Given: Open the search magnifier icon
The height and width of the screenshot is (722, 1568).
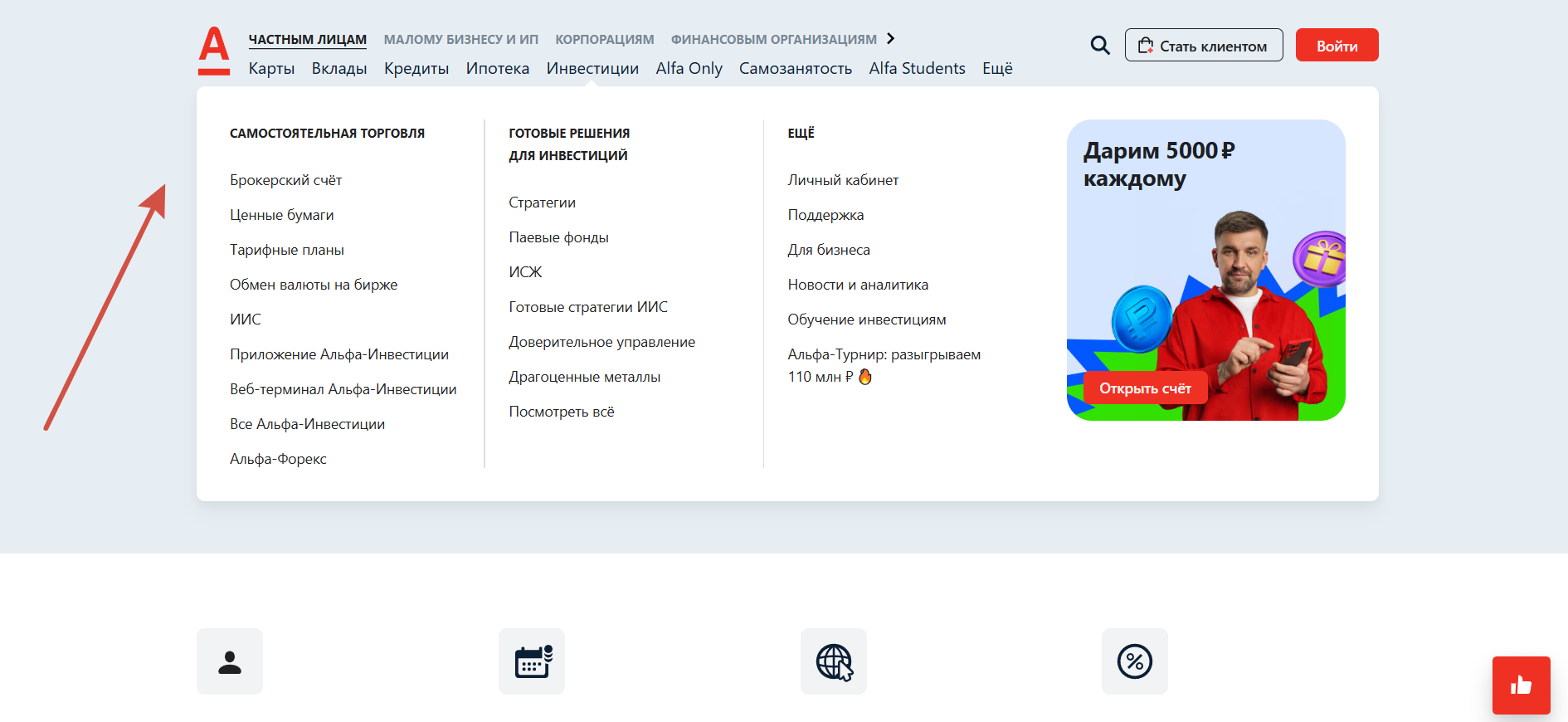Looking at the screenshot, I should [x=1100, y=45].
